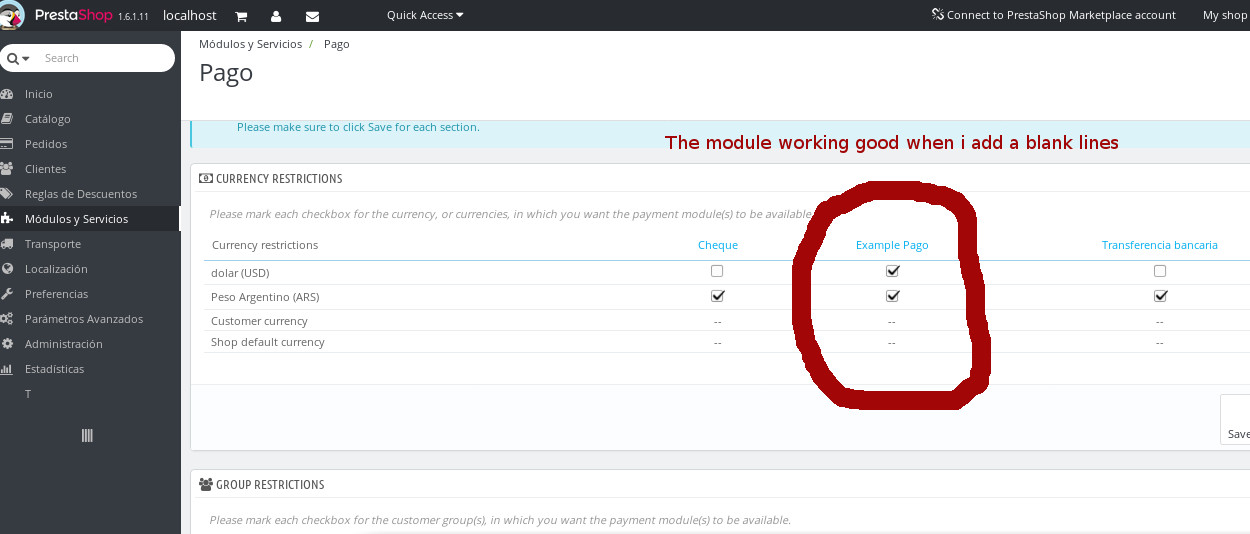Click the Localización globe icon

pyautogui.click(x=6, y=269)
